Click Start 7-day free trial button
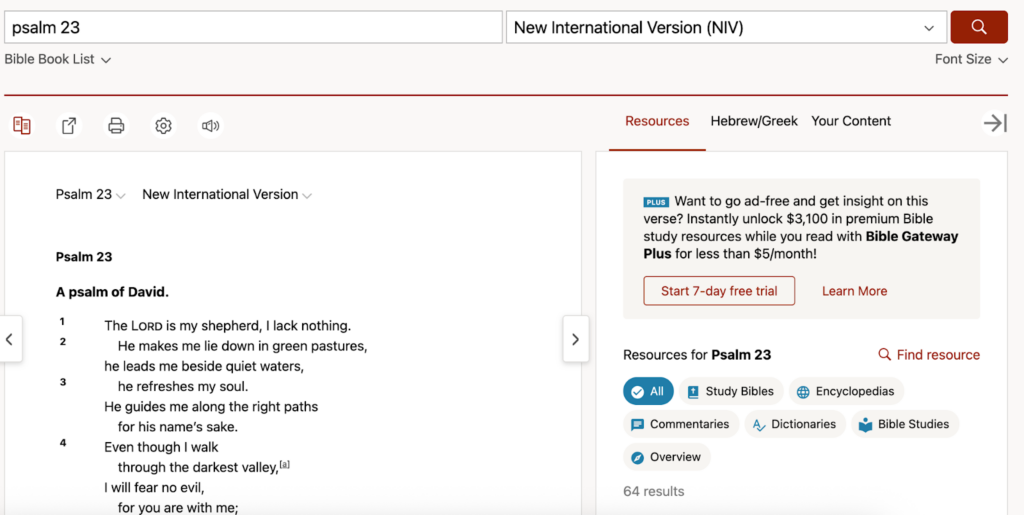This screenshot has height=515, width=1024. (719, 291)
